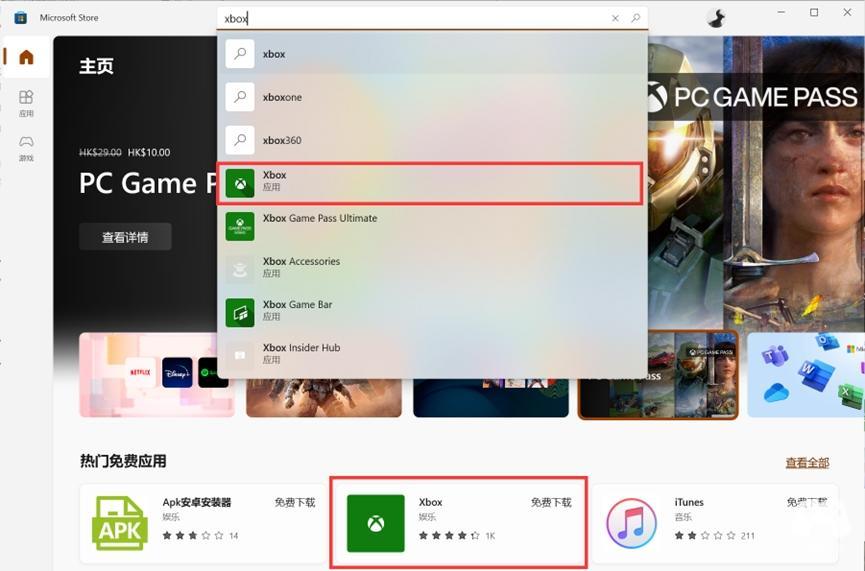Open the 查看全部 link
Viewport: 865px width, 571px height.
[x=807, y=462]
